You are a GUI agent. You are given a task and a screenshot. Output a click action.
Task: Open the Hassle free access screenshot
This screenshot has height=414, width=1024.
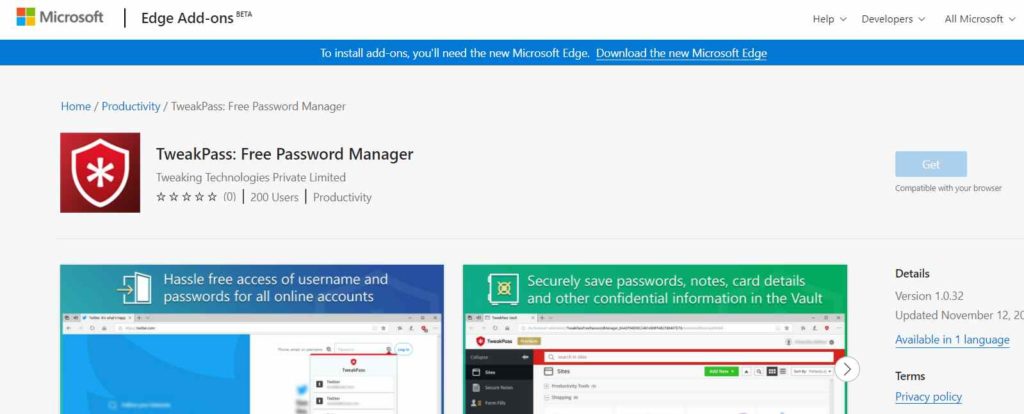tap(252, 339)
